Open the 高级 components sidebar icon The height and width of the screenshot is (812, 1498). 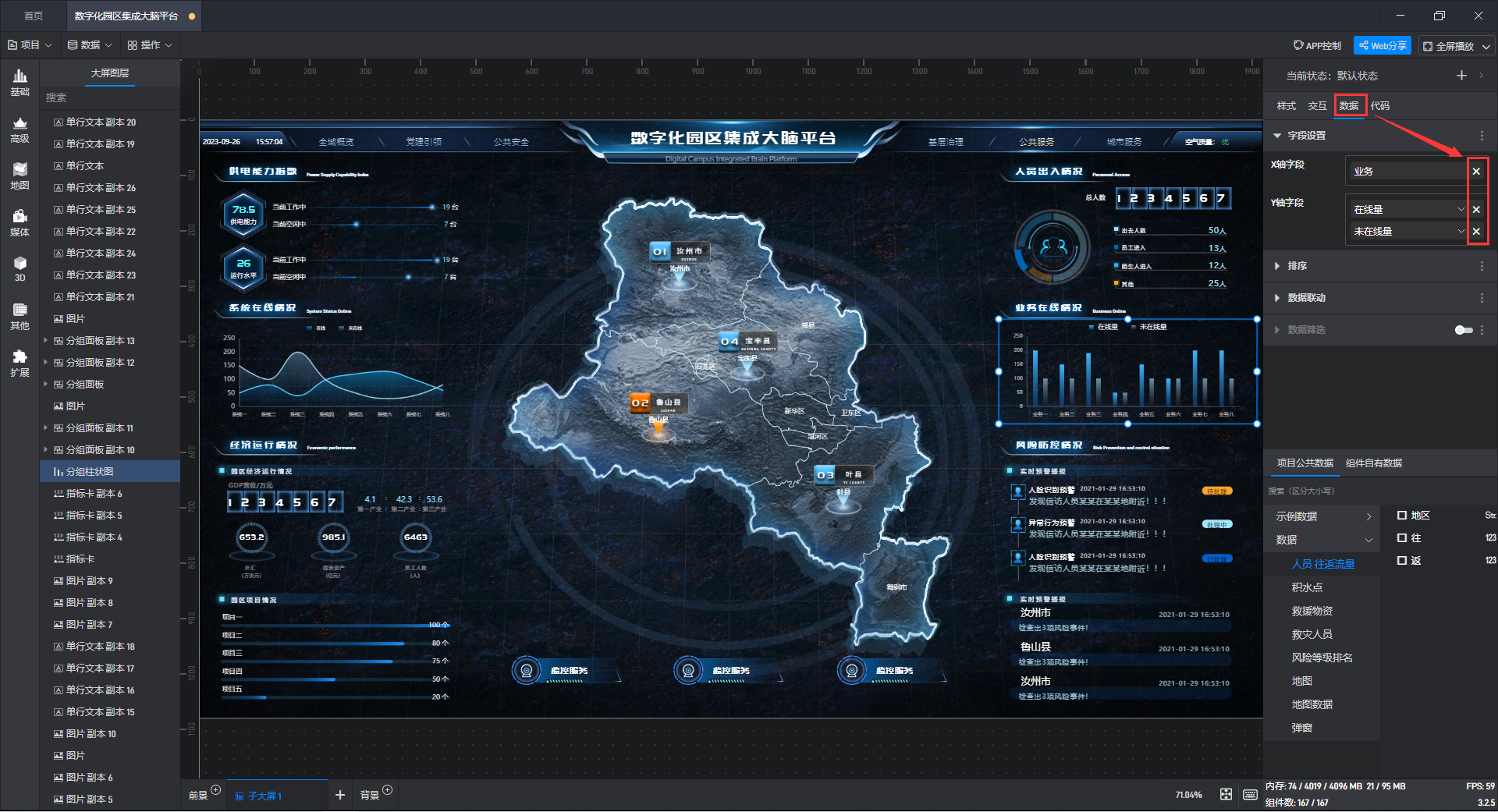[x=20, y=129]
